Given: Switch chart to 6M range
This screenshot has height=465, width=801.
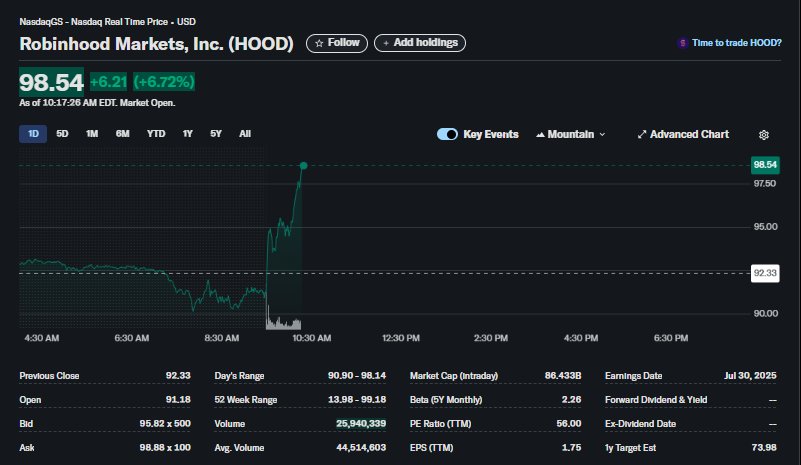Looking at the screenshot, I should [x=123, y=134].
